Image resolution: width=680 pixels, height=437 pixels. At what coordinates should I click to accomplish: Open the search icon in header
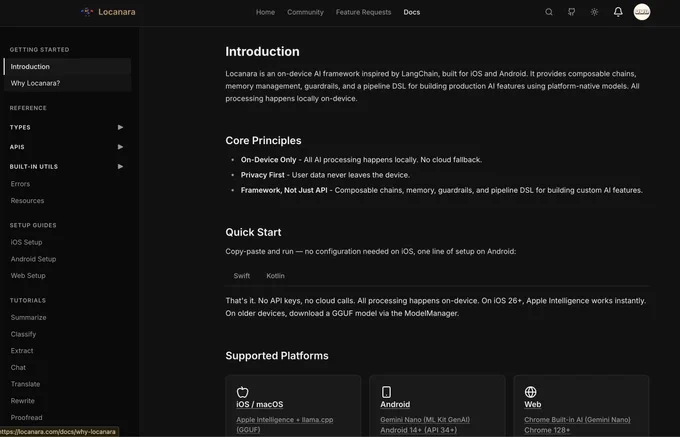549,12
